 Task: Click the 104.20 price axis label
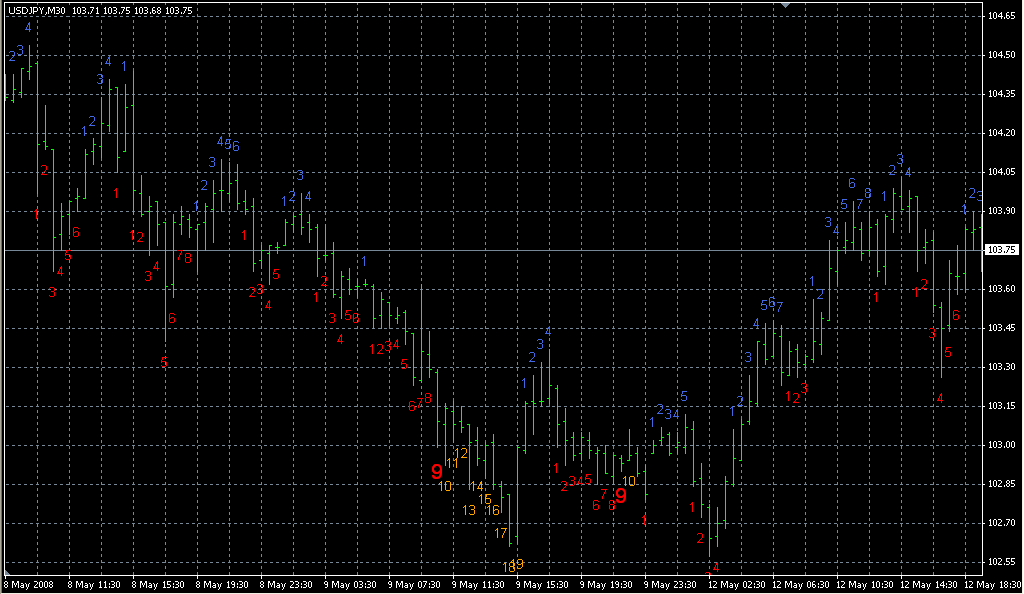pos(1001,133)
